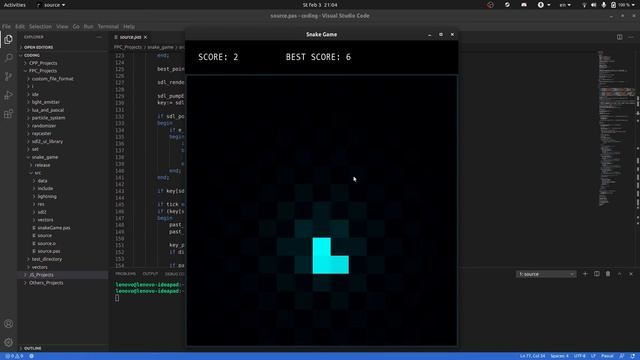The height and width of the screenshot is (360, 640).
Task: Expand the particle_system folder
Action: pyautogui.click(x=48, y=118)
